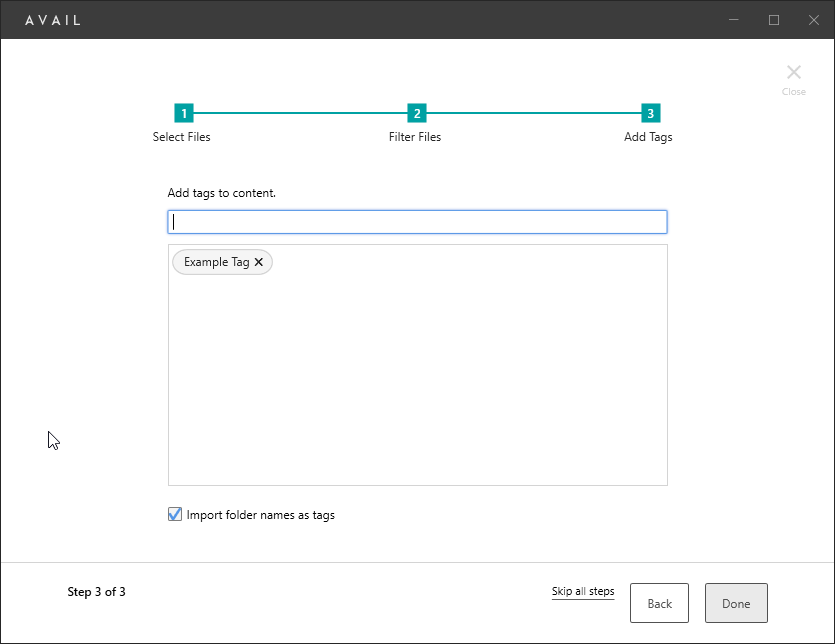The width and height of the screenshot is (835, 644).
Task: Go back to the previous step
Action: tap(659, 603)
